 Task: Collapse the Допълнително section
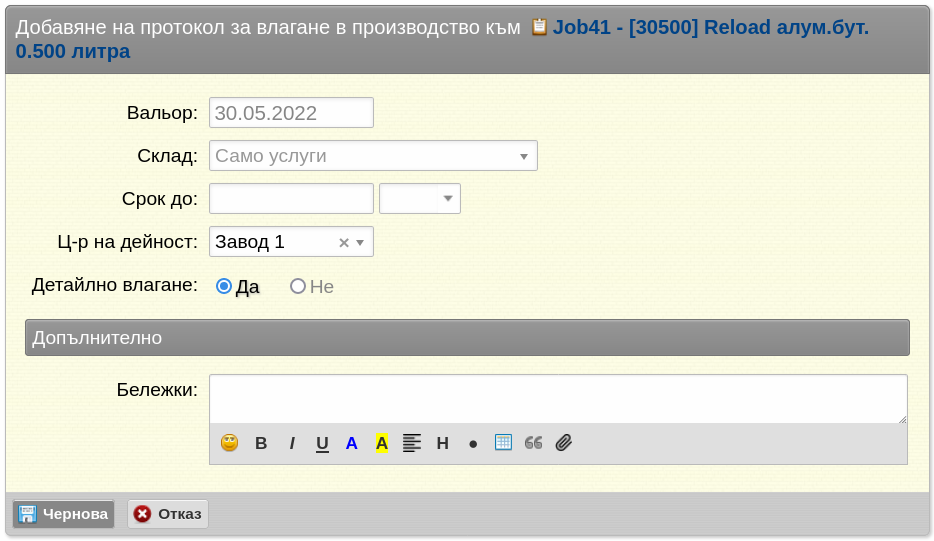point(467,338)
